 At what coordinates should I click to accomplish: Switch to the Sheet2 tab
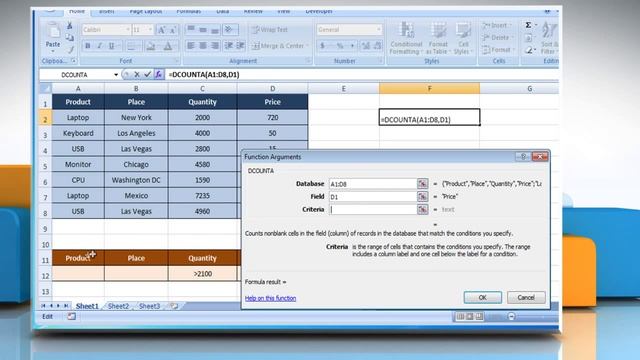[118, 306]
